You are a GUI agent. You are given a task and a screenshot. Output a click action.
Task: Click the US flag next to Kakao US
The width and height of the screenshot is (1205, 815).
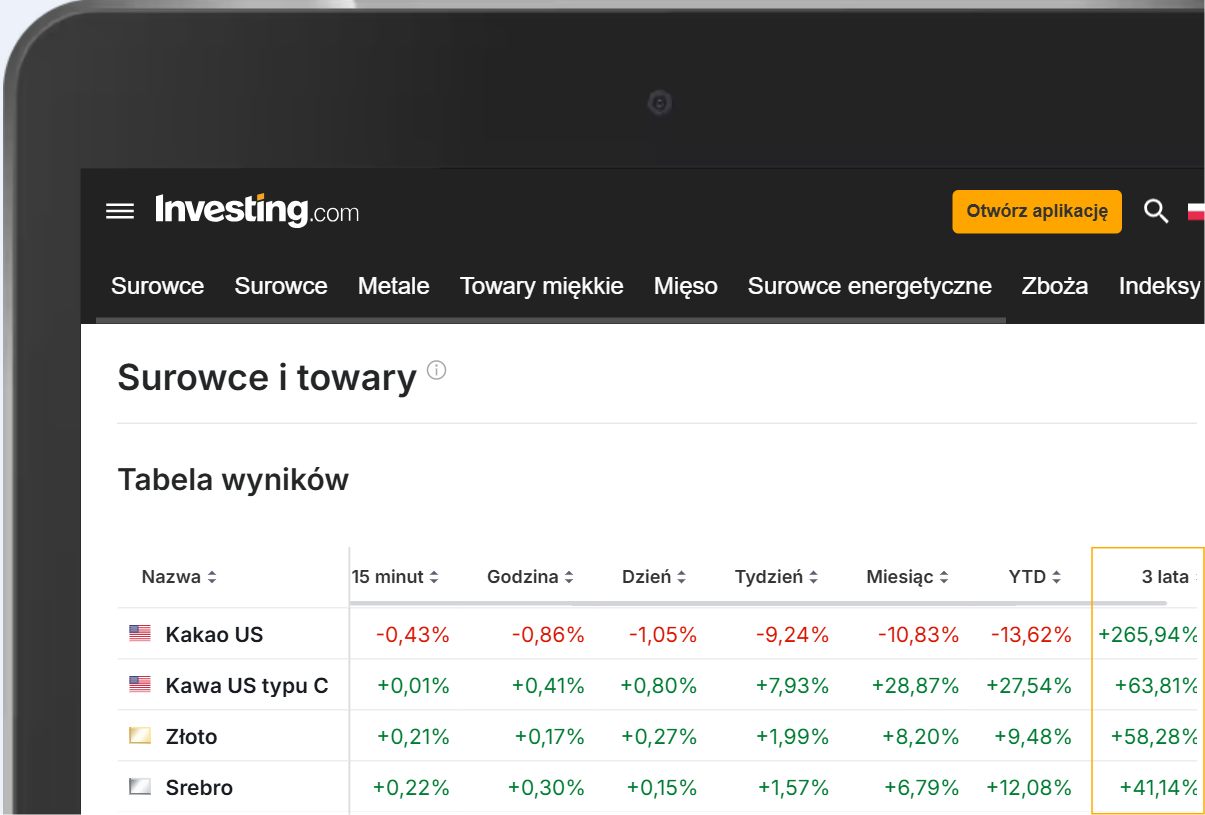[140, 633]
